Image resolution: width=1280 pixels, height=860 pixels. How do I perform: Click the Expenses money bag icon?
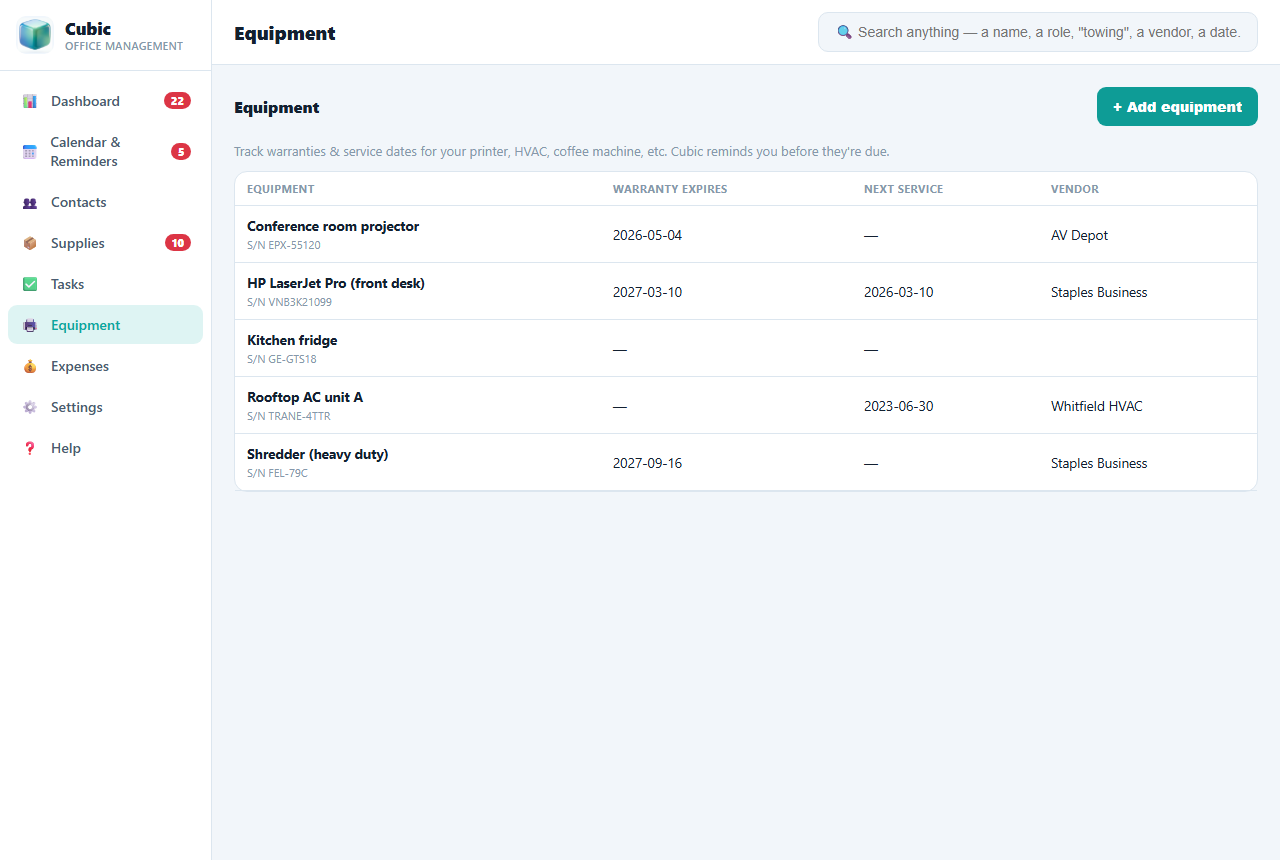pyautogui.click(x=30, y=366)
